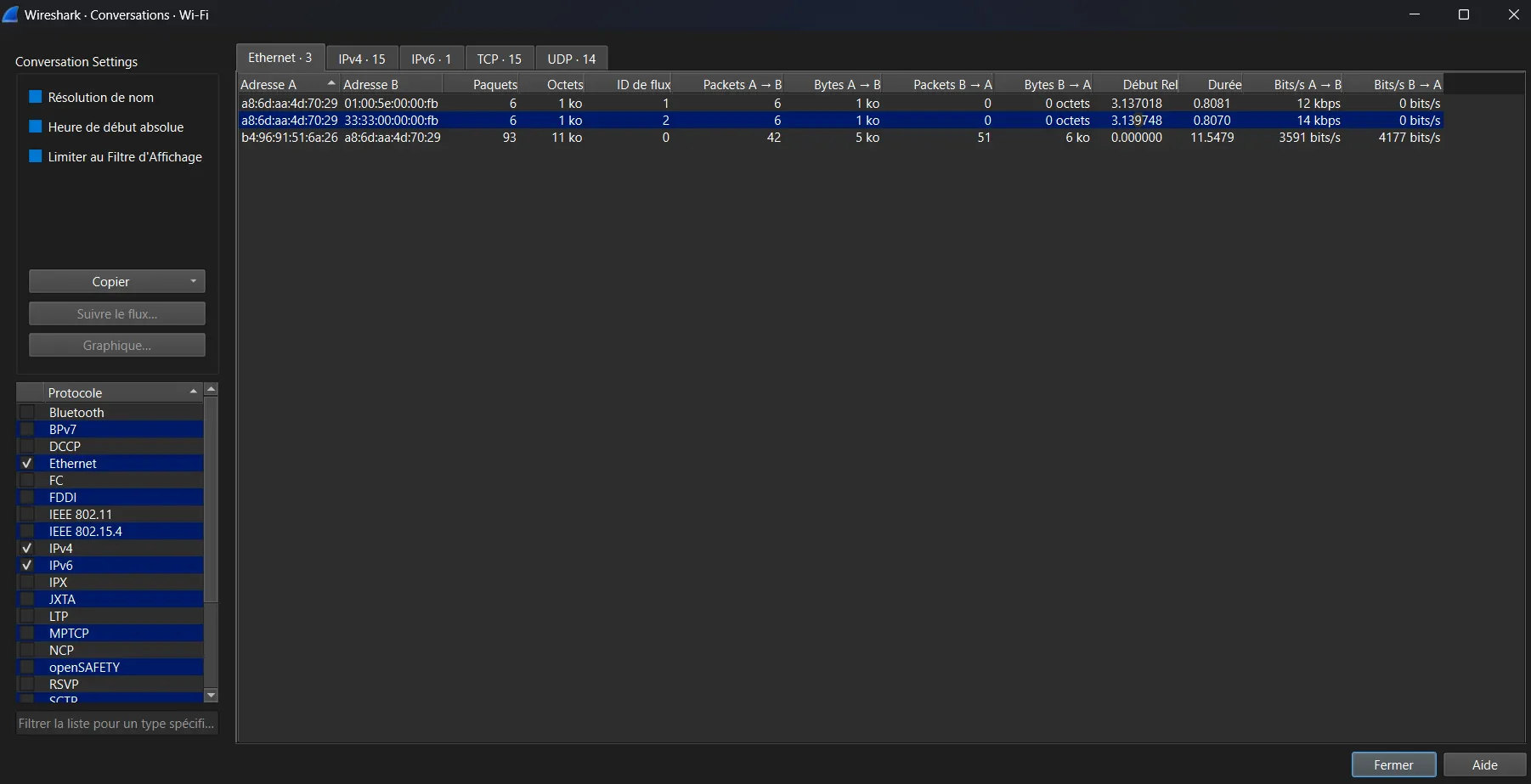
Task: Enable Heure de début absolue option
Action: [x=36, y=127]
